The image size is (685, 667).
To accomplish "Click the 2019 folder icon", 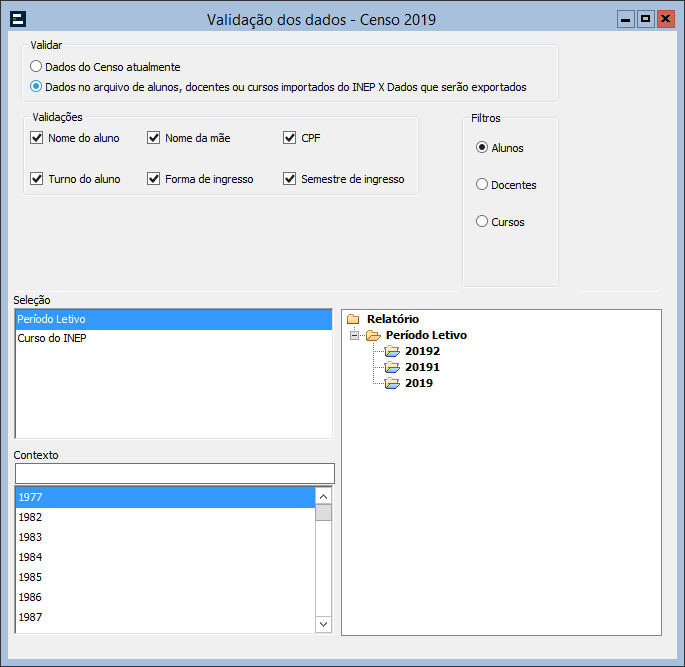I will (x=392, y=383).
